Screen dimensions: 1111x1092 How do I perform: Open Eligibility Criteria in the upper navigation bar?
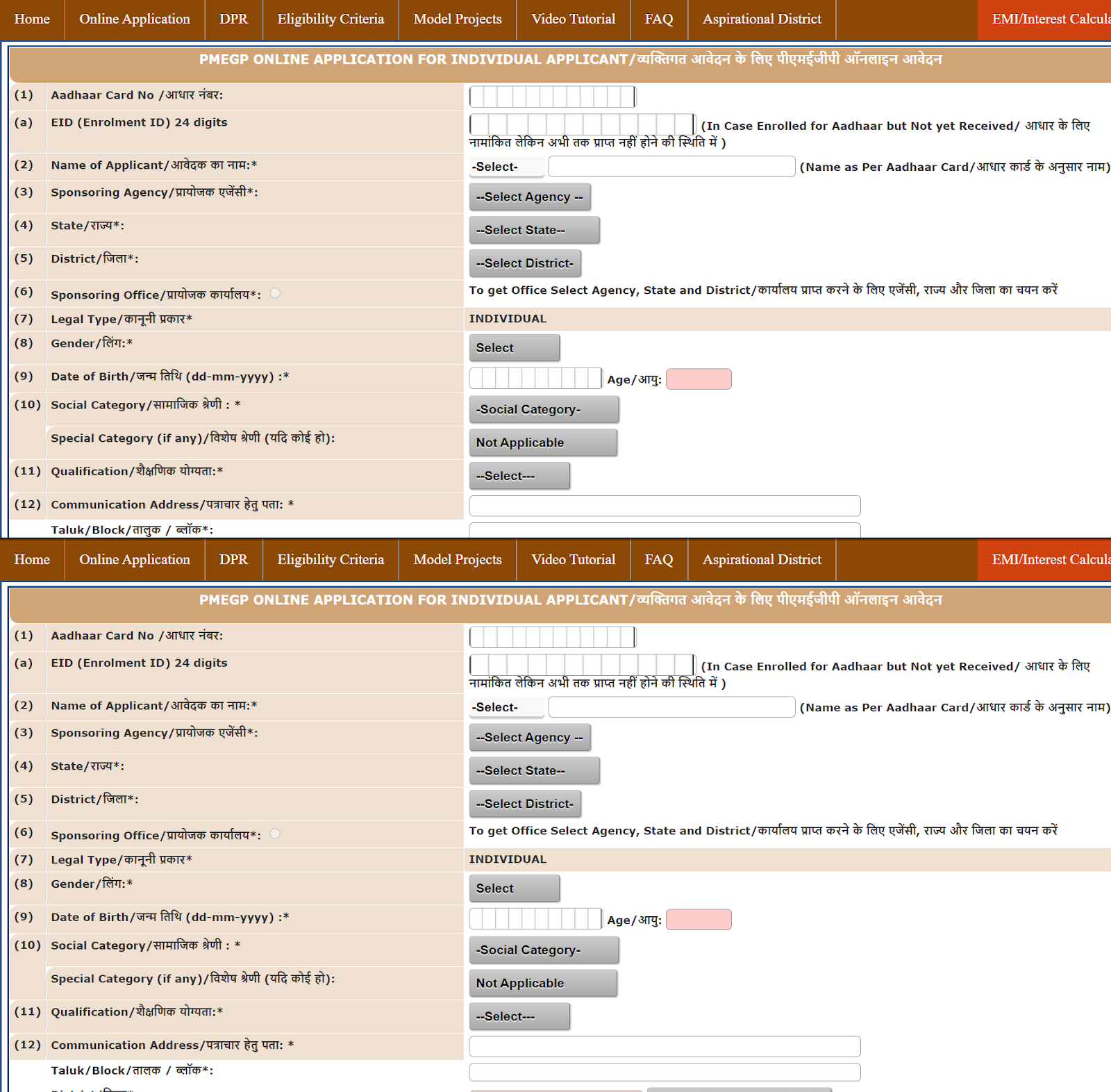coord(331,19)
